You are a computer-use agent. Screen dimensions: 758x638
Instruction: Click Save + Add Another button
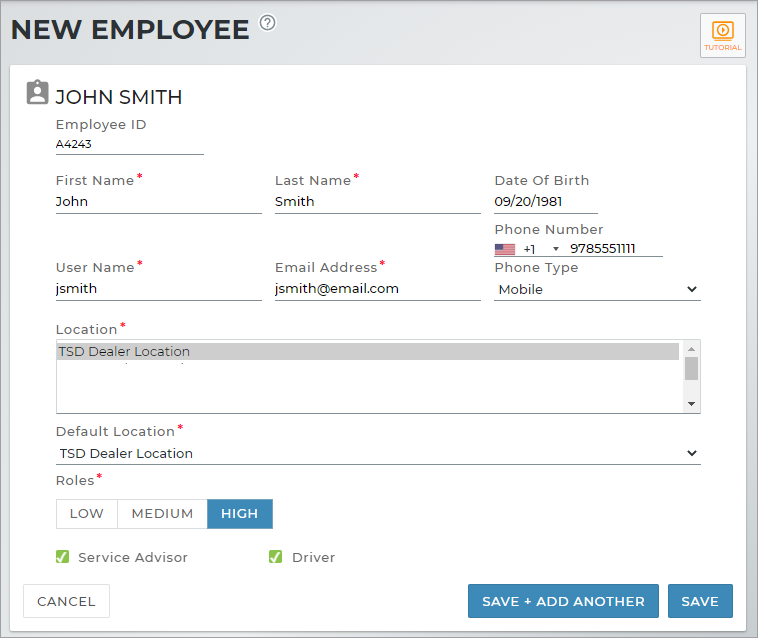(563, 601)
